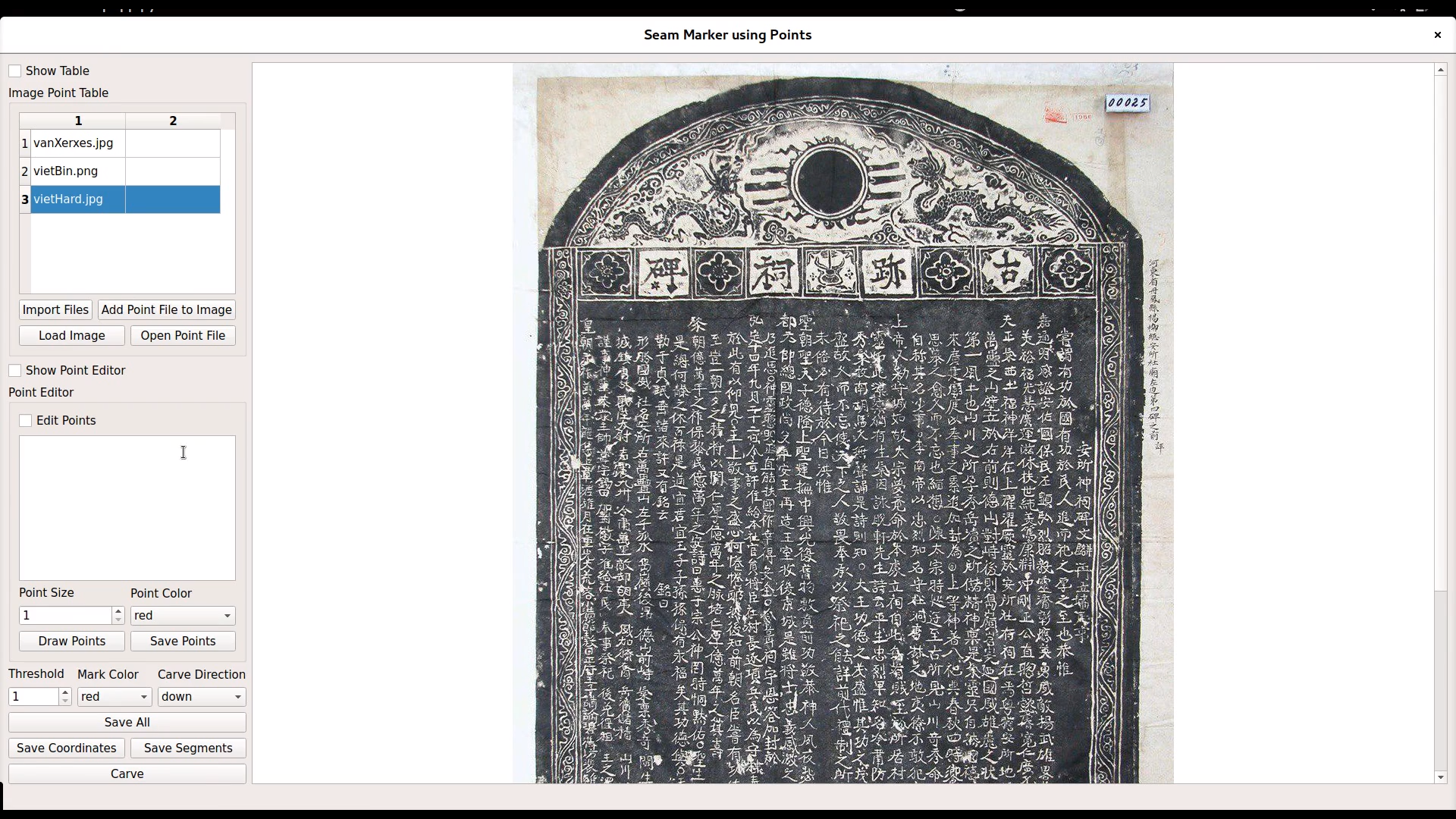
Task: Open the Carve Direction dropdown
Action: [201, 697]
